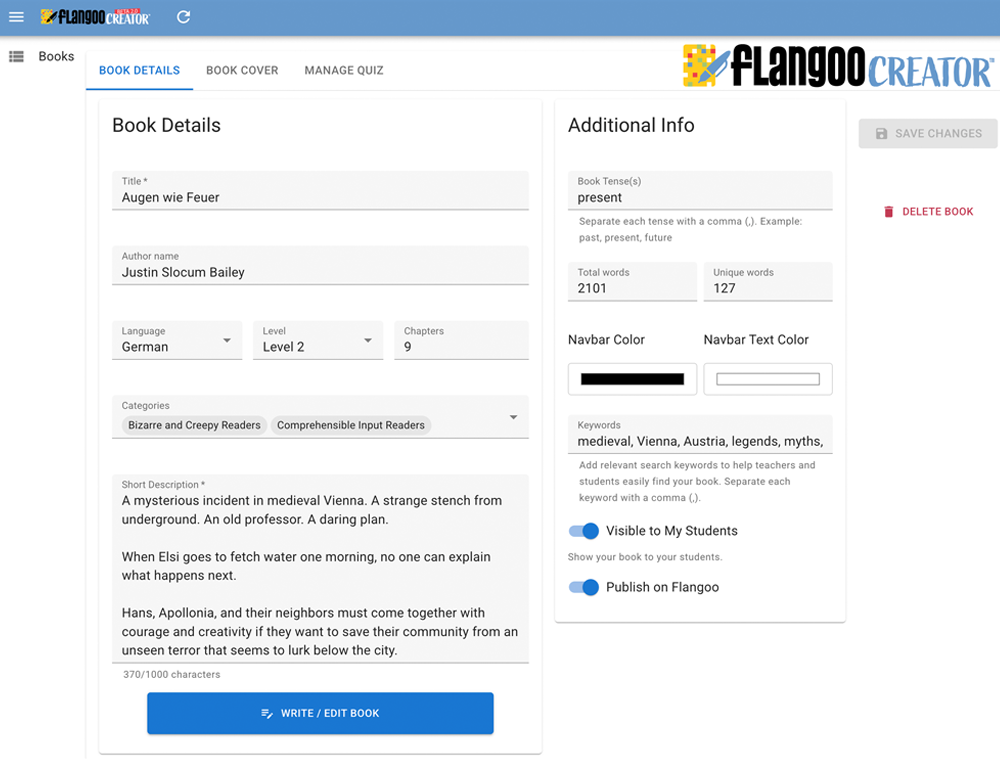Open the Manage Quiz tab
The image size is (1000, 759).
click(344, 71)
